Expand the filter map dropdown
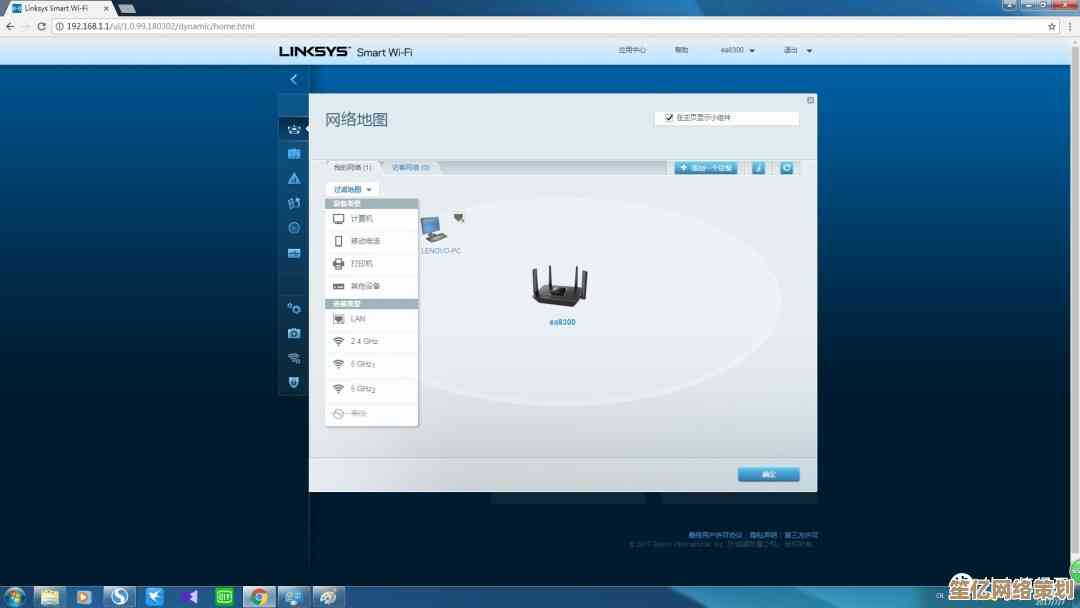 352,189
